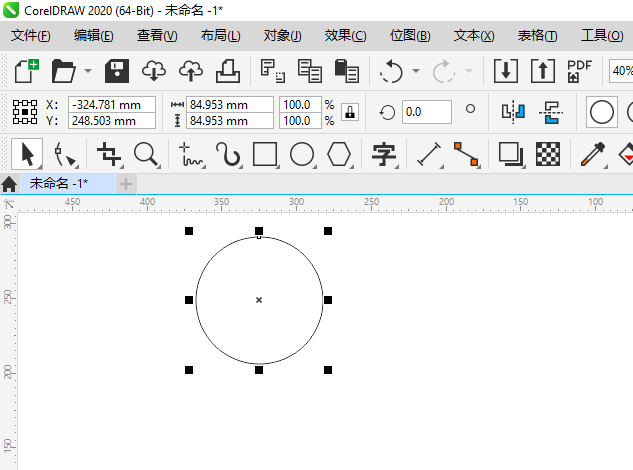Cut the selection with the Cut icon

[273, 71]
